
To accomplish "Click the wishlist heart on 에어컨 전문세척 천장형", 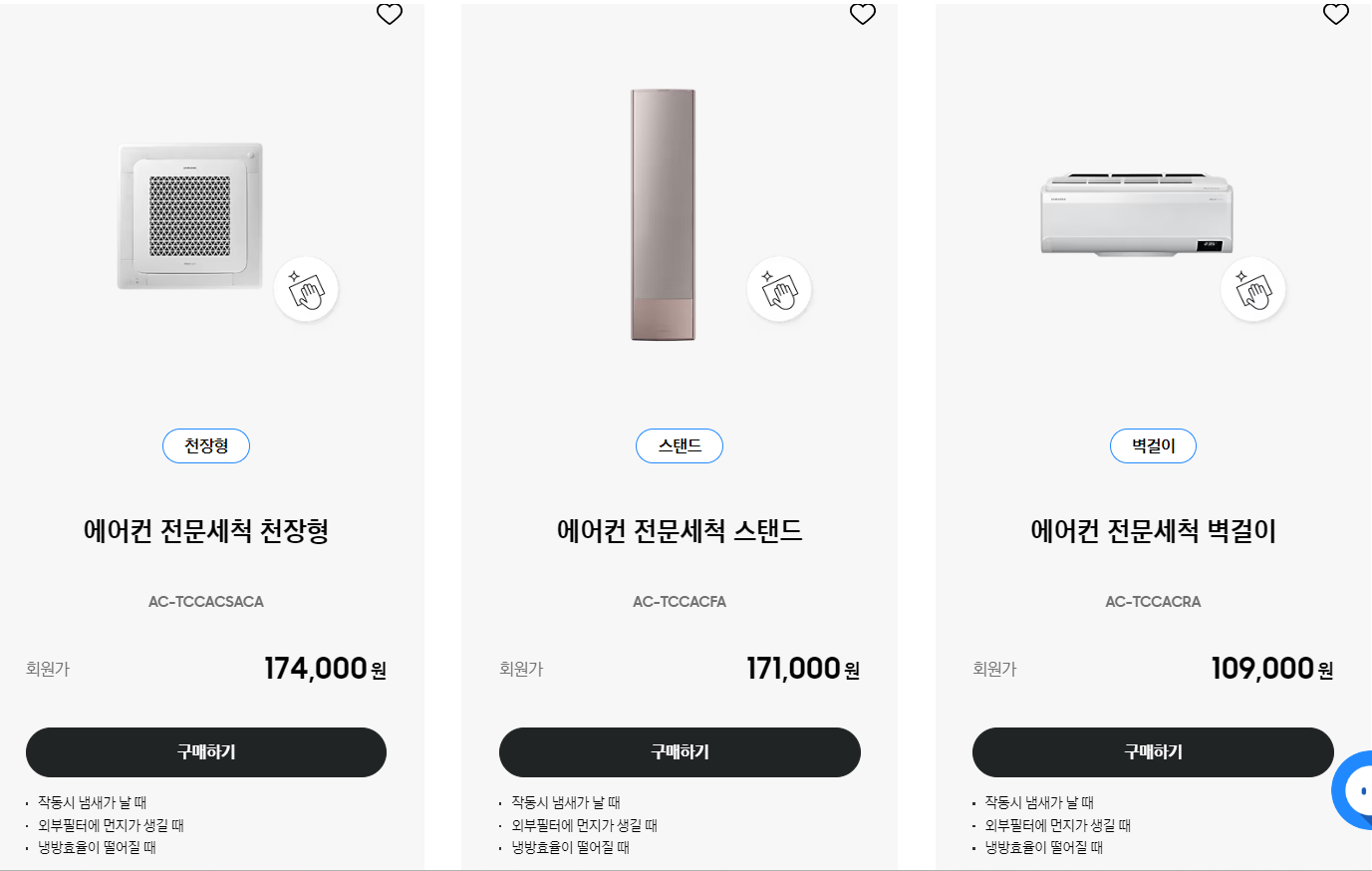I will pos(390,14).
